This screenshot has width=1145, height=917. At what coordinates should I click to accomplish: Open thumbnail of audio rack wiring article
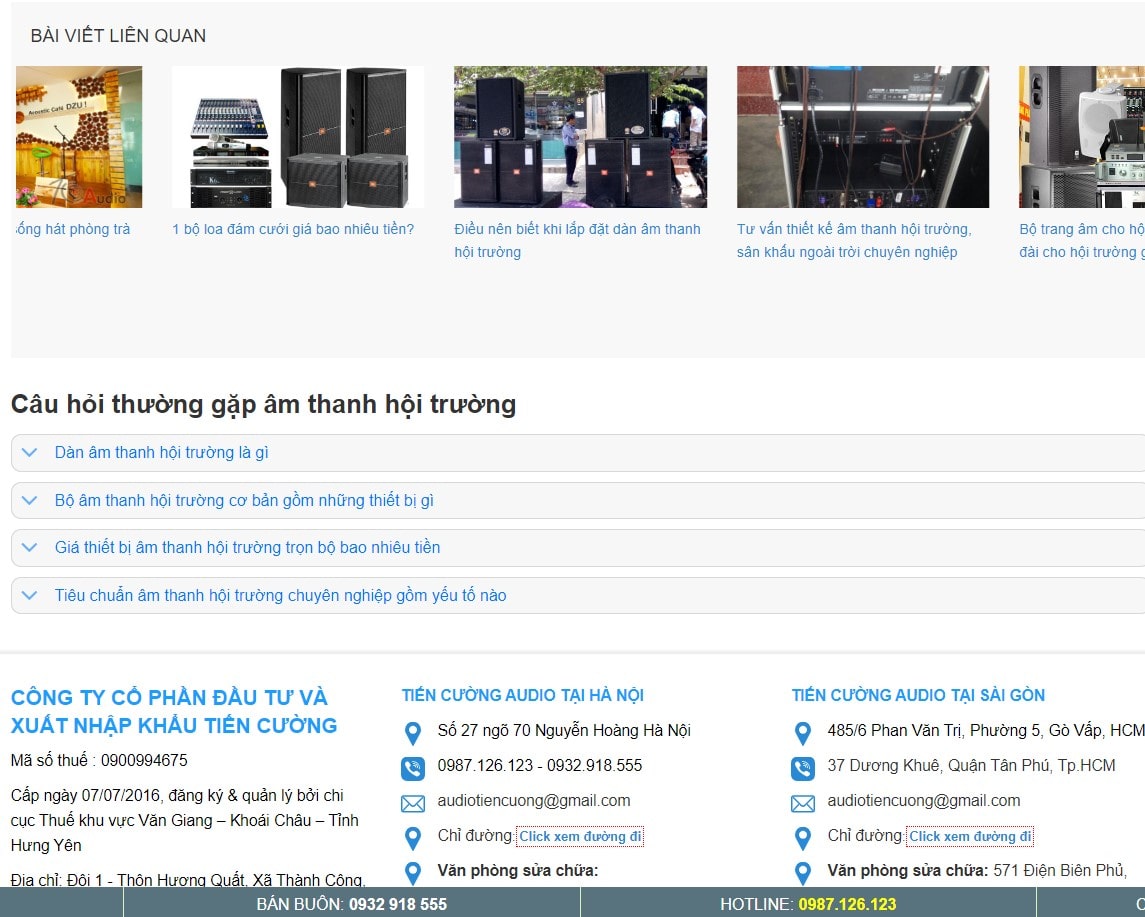coord(862,137)
